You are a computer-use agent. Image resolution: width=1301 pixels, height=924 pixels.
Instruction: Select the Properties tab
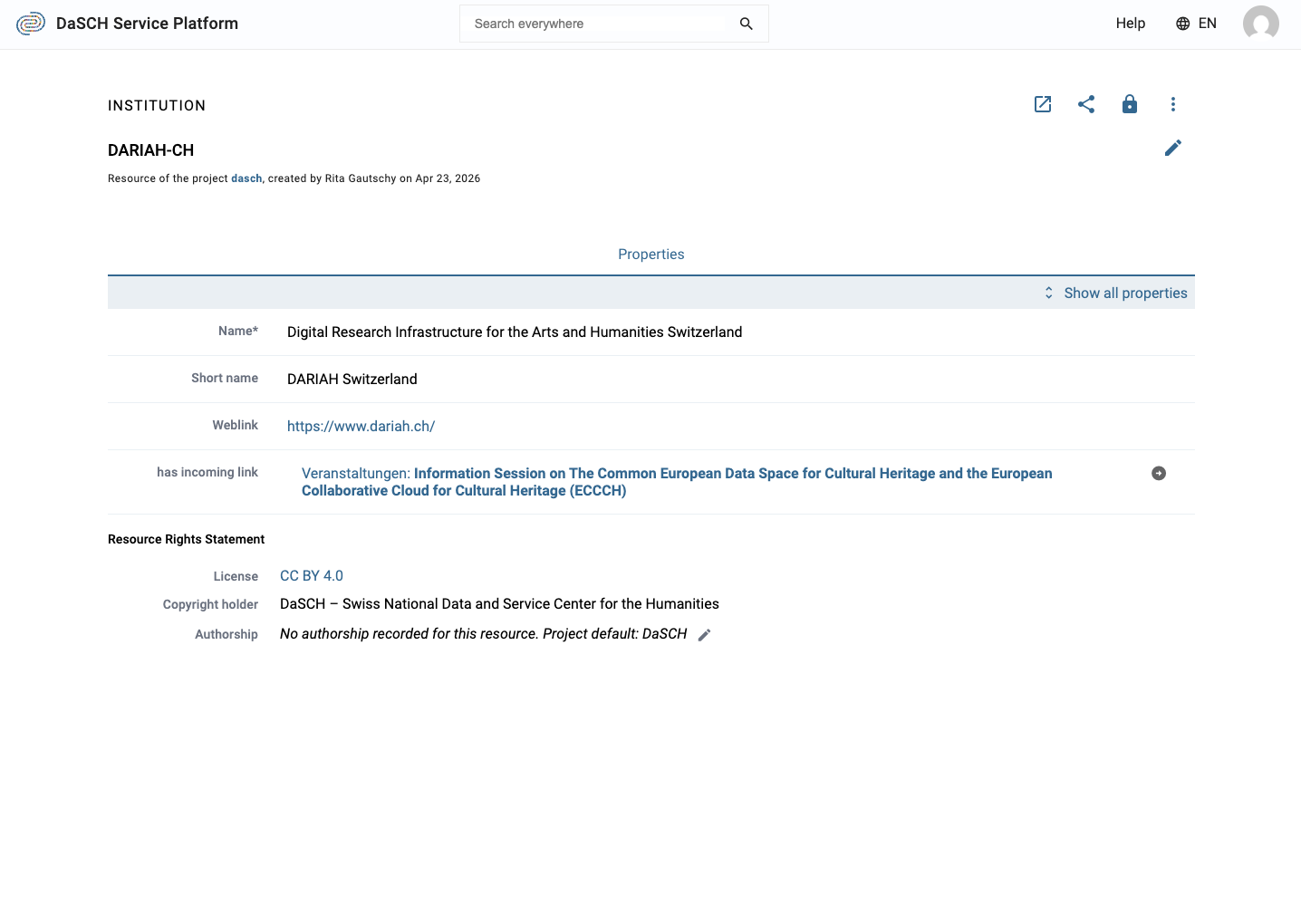click(650, 255)
